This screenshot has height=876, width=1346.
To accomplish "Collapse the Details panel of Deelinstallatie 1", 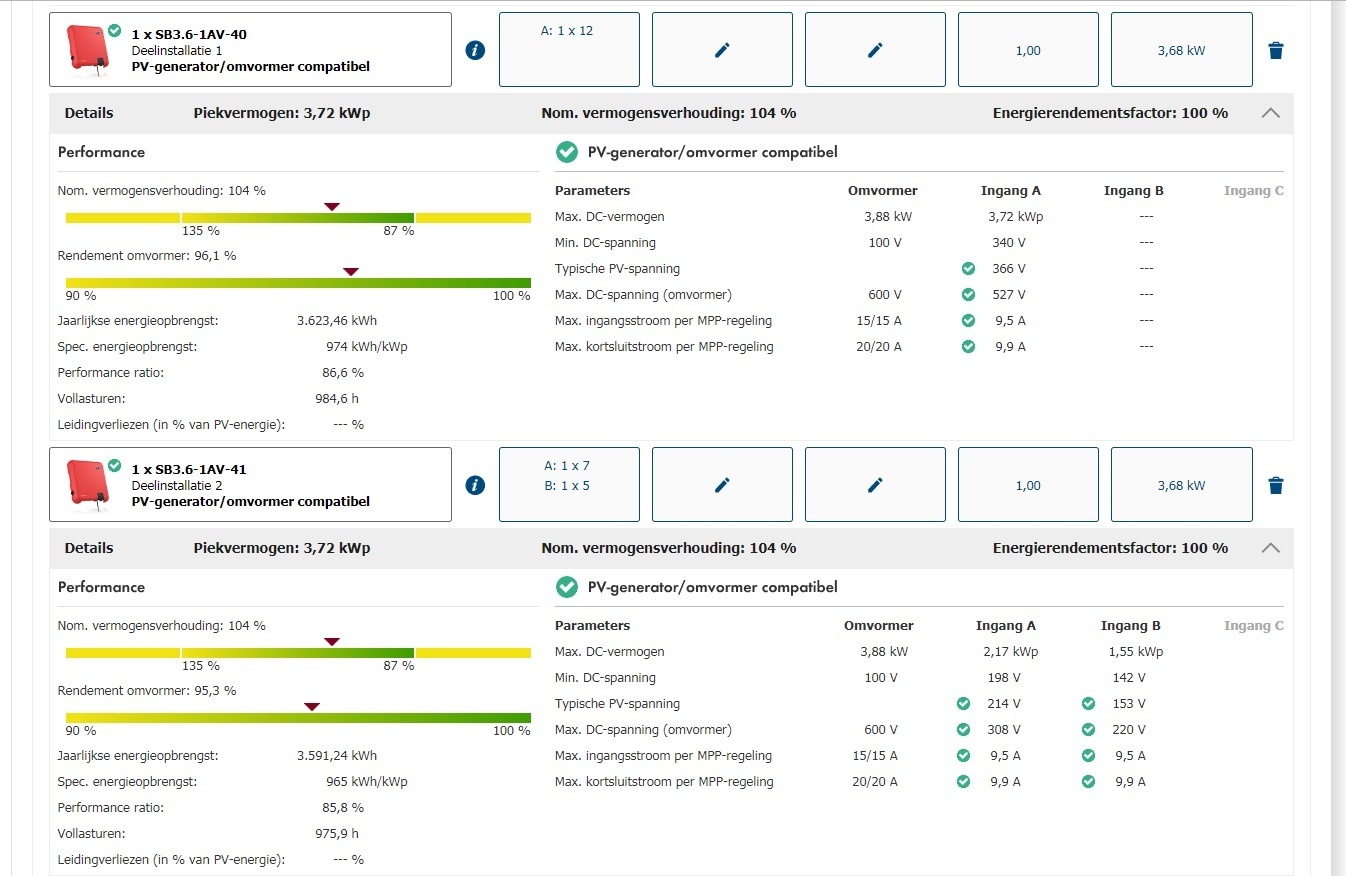I will [x=1270, y=113].
